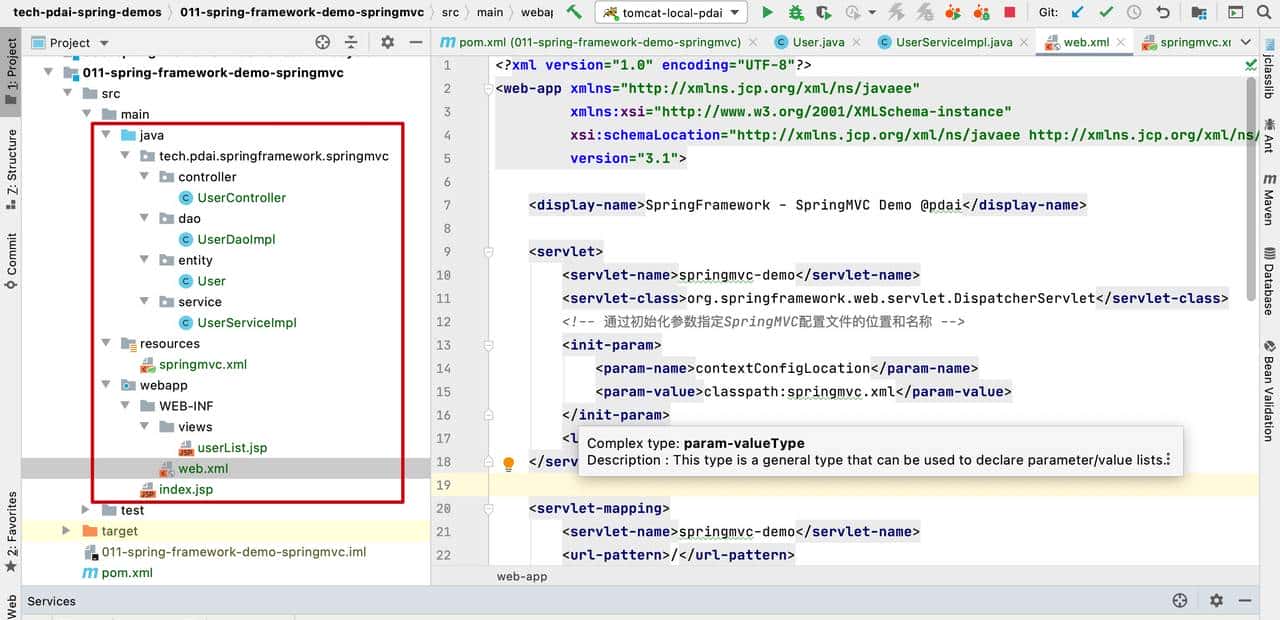
Task: Click the Build project hammer icon
Action: click(574, 13)
